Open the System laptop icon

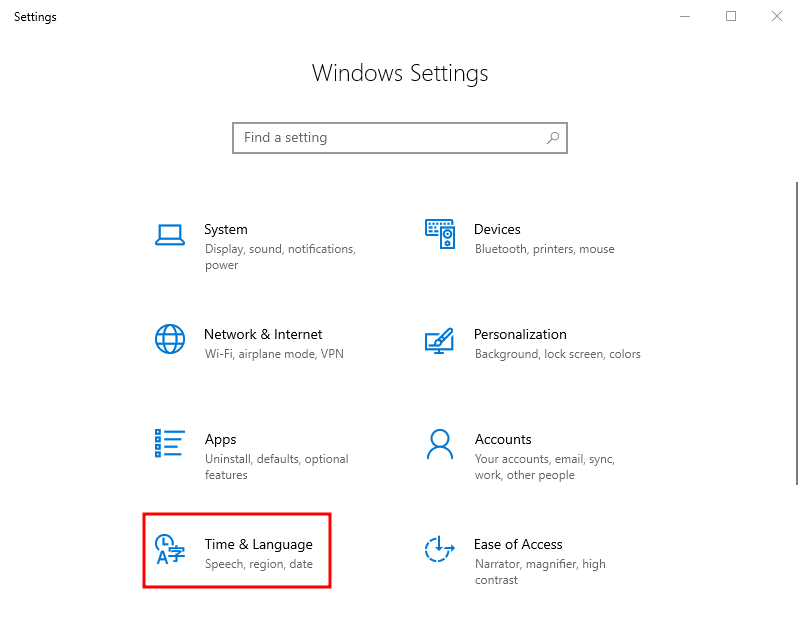(169, 235)
